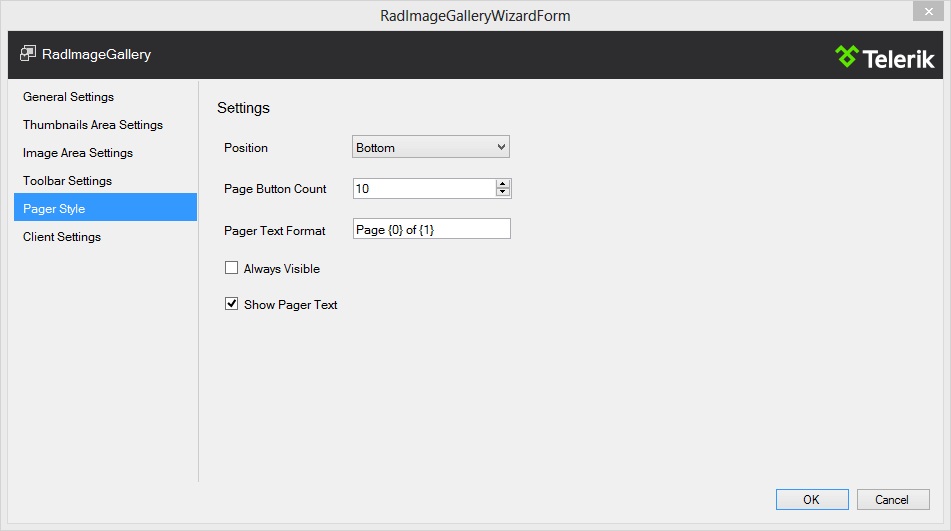Select Toolbar Settings in the sidebar
The height and width of the screenshot is (531, 951).
point(68,181)
